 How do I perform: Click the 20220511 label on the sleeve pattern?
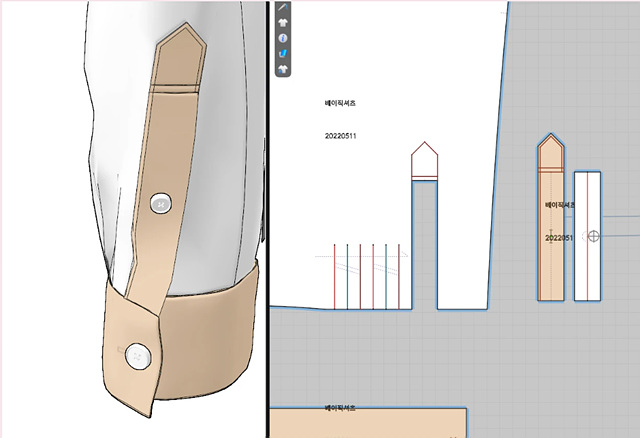coord(341,135)
